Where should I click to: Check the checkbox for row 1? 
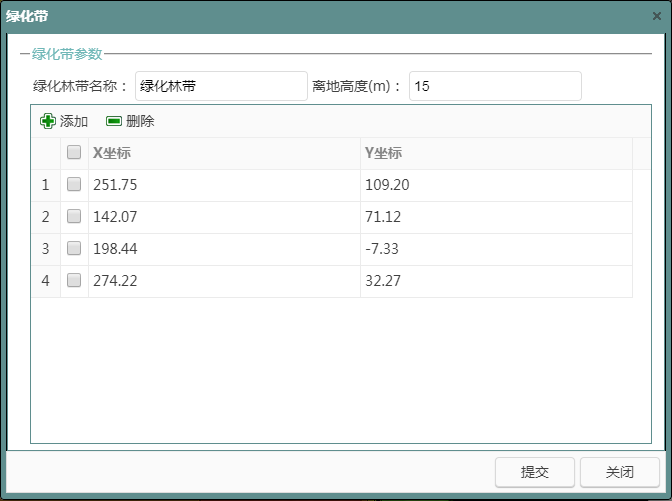pos(74,185)
